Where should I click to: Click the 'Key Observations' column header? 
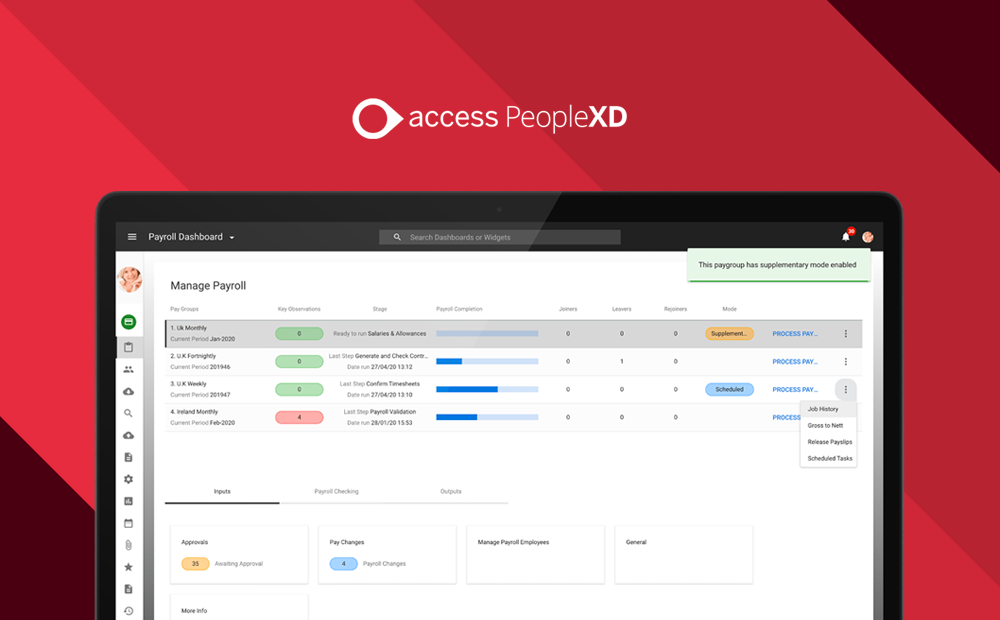[299, 309]
